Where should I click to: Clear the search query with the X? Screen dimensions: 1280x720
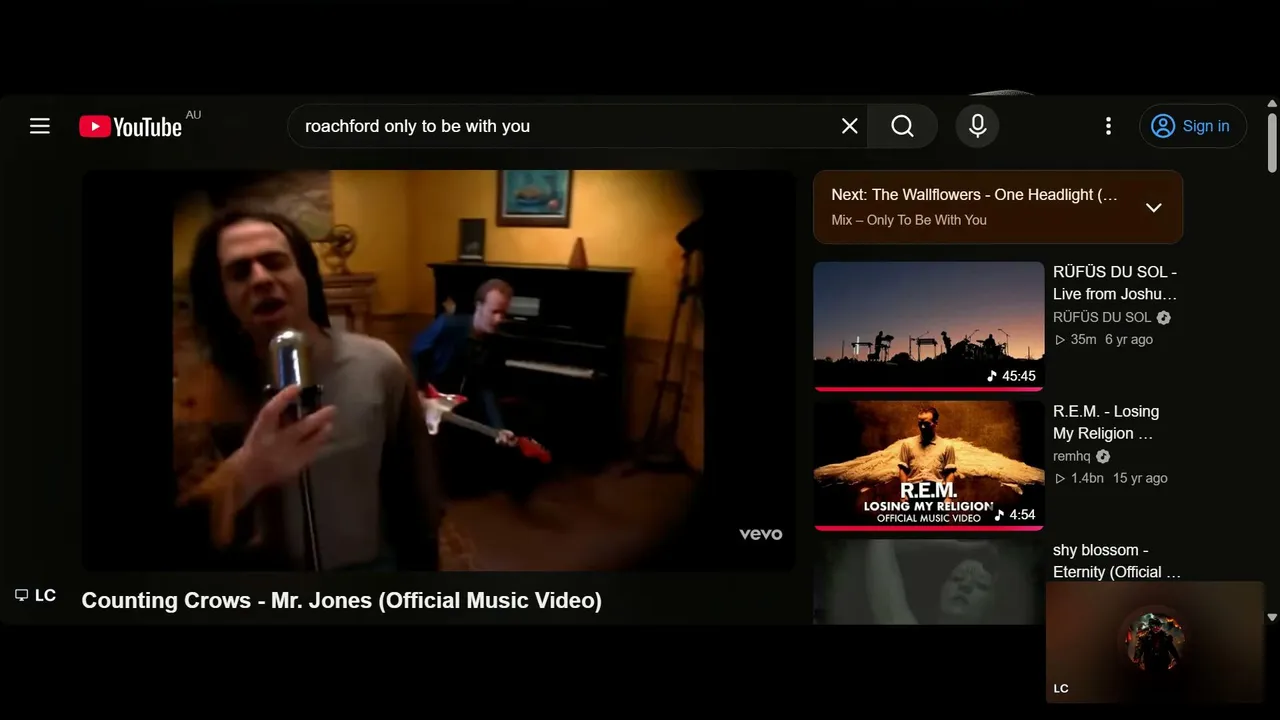[x=849, y=126]
